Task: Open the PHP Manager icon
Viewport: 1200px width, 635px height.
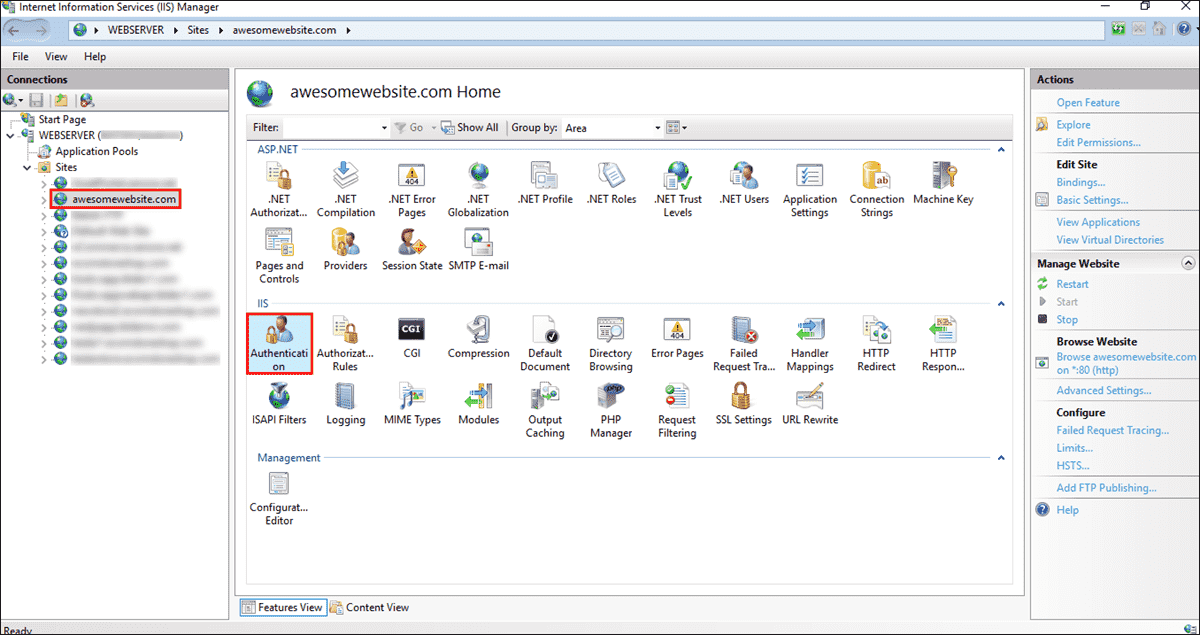Action: coord(610,400)
